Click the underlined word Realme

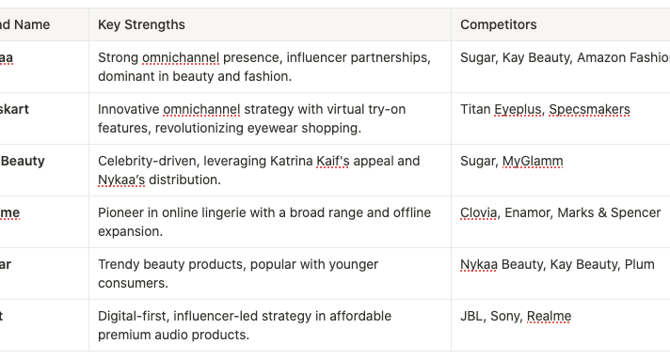[x=549, y=316]
